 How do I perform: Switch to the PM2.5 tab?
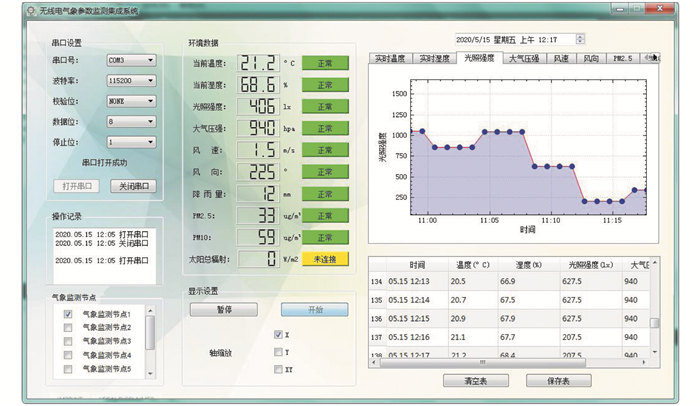click(623, 59)
